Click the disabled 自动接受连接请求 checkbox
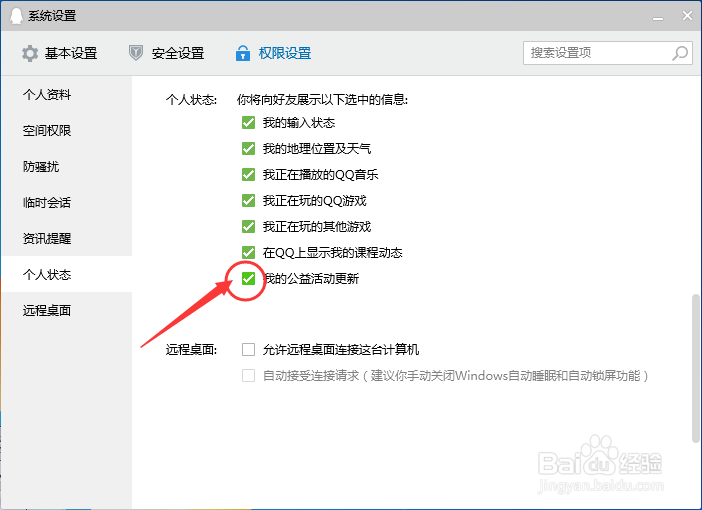Viewport: 702px width, 510px height. click(x=248, y=375)
